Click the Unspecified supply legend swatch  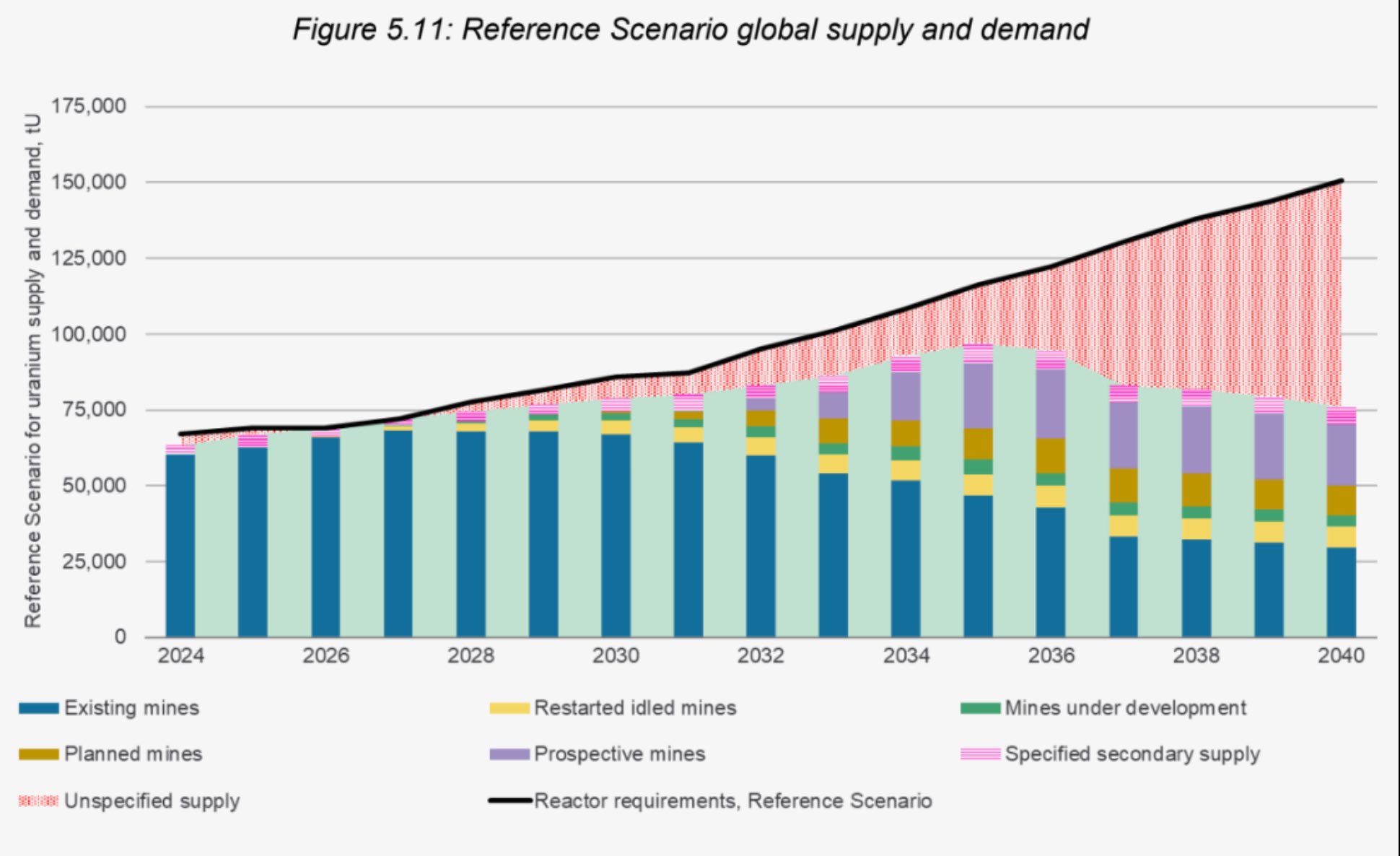pyautogui.click(x=39, y=801)
